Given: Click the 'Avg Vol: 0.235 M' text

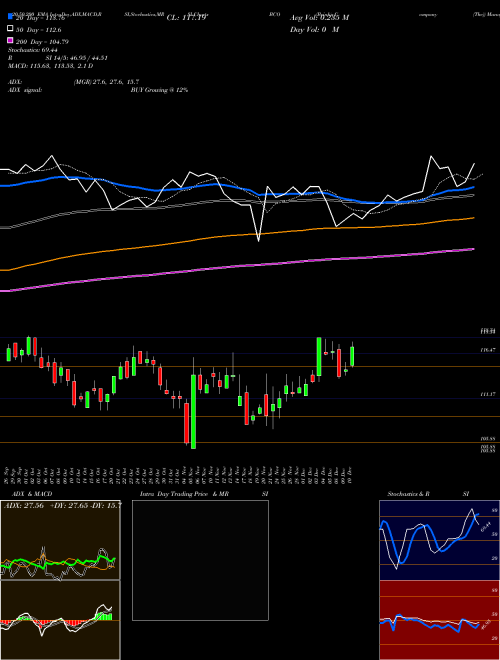Looking at the screenshot, I should (319, 18).
